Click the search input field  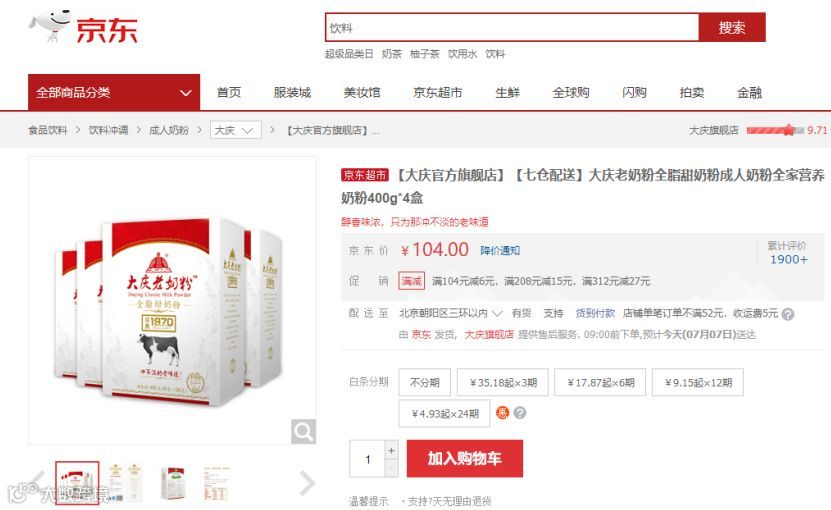(x=512, y=28)
